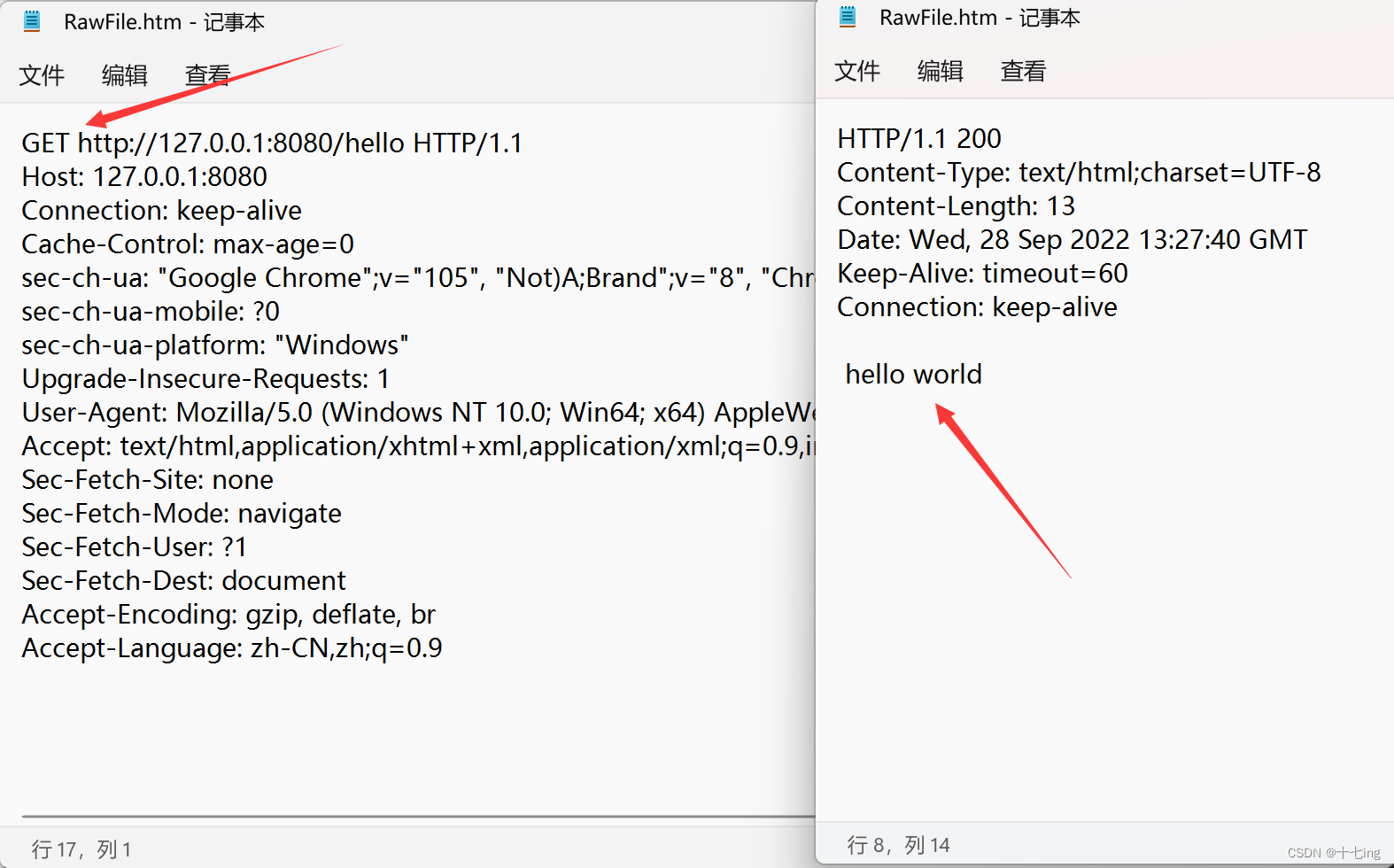This screenshot has width=1394, height=868.
Task: Click the Upgrade-Insecure-Requests: 1 line
Action: 205,379
